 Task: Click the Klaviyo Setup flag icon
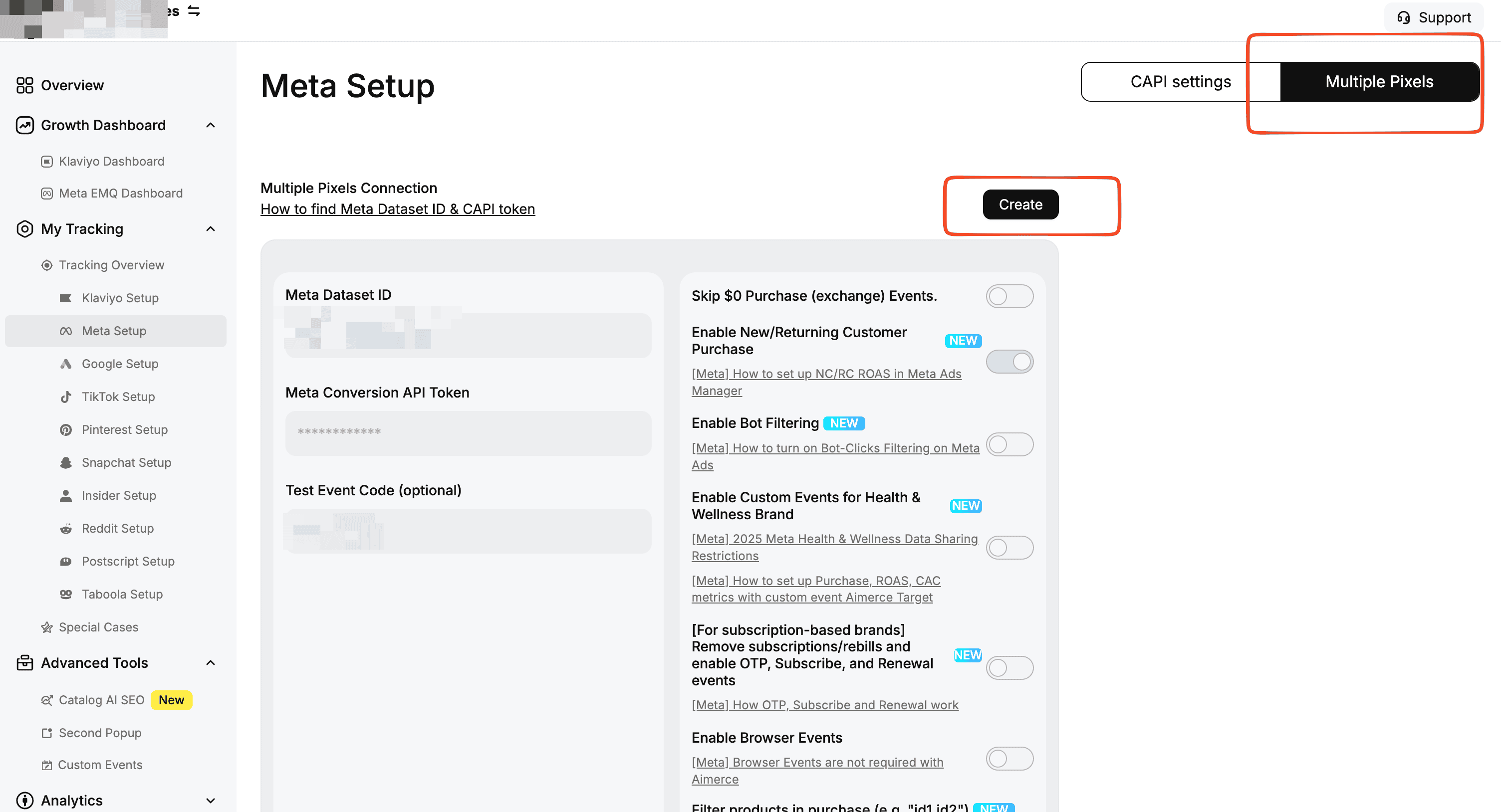tap(66, 298)
